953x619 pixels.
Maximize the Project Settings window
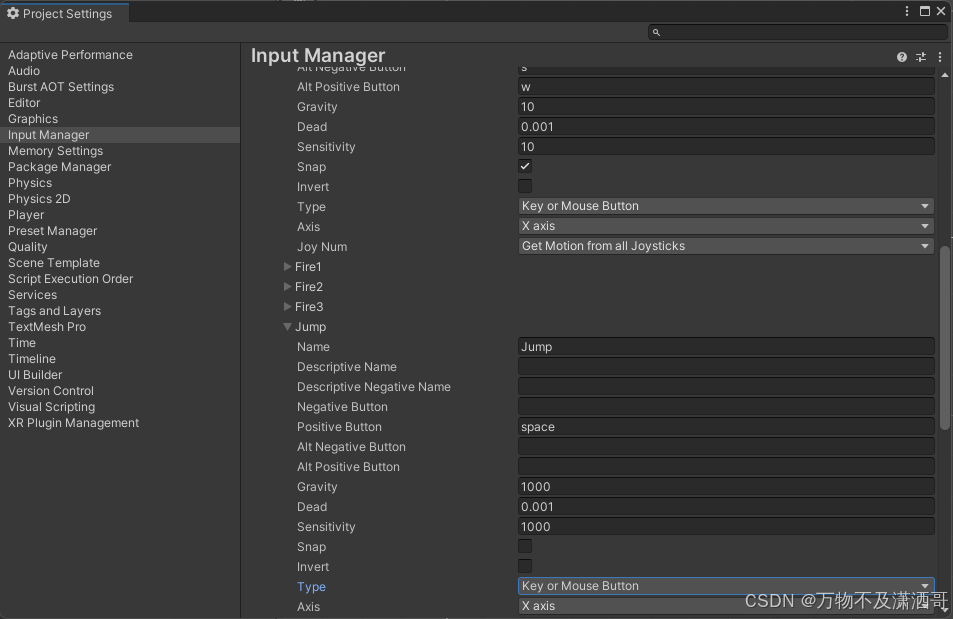924,11
